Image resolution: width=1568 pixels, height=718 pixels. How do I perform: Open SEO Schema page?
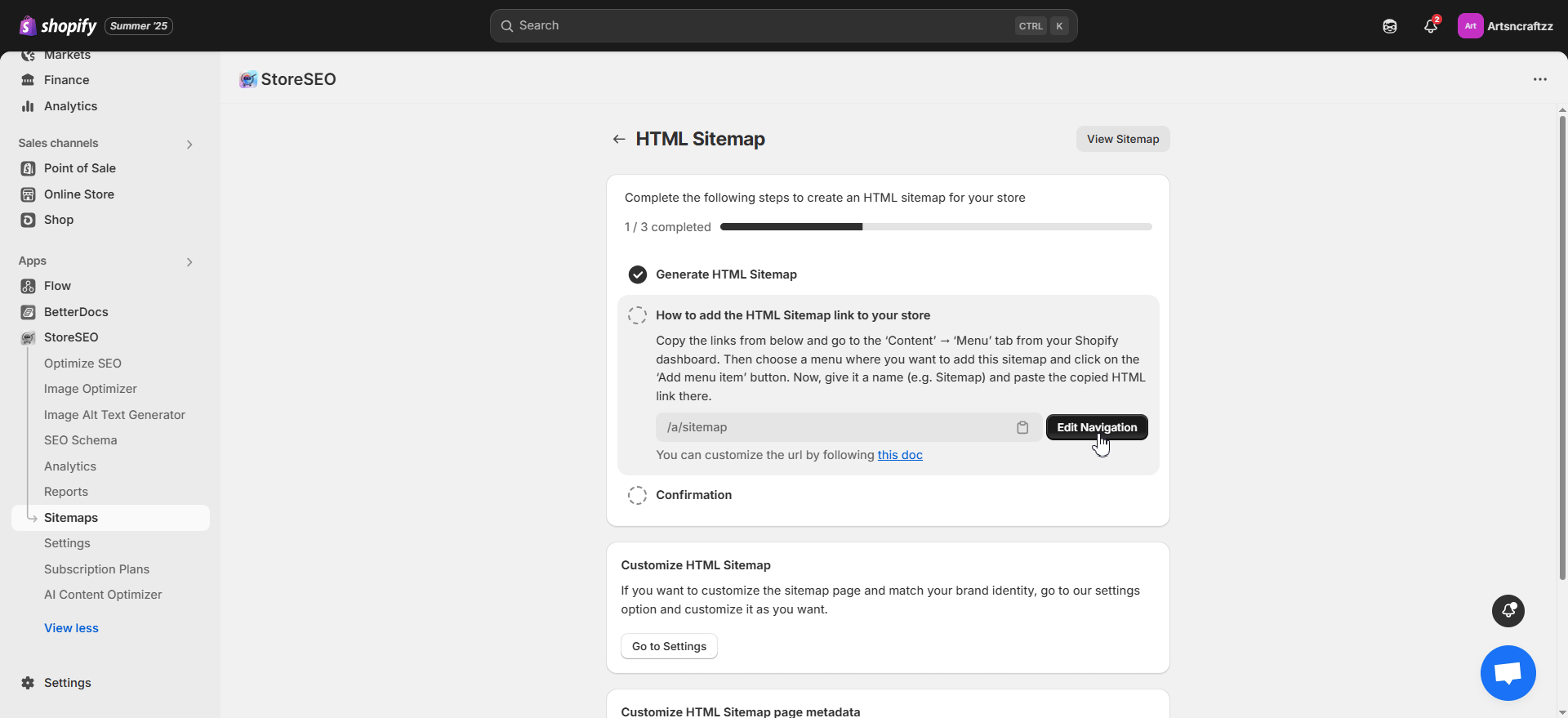click(x=81, y=440)
